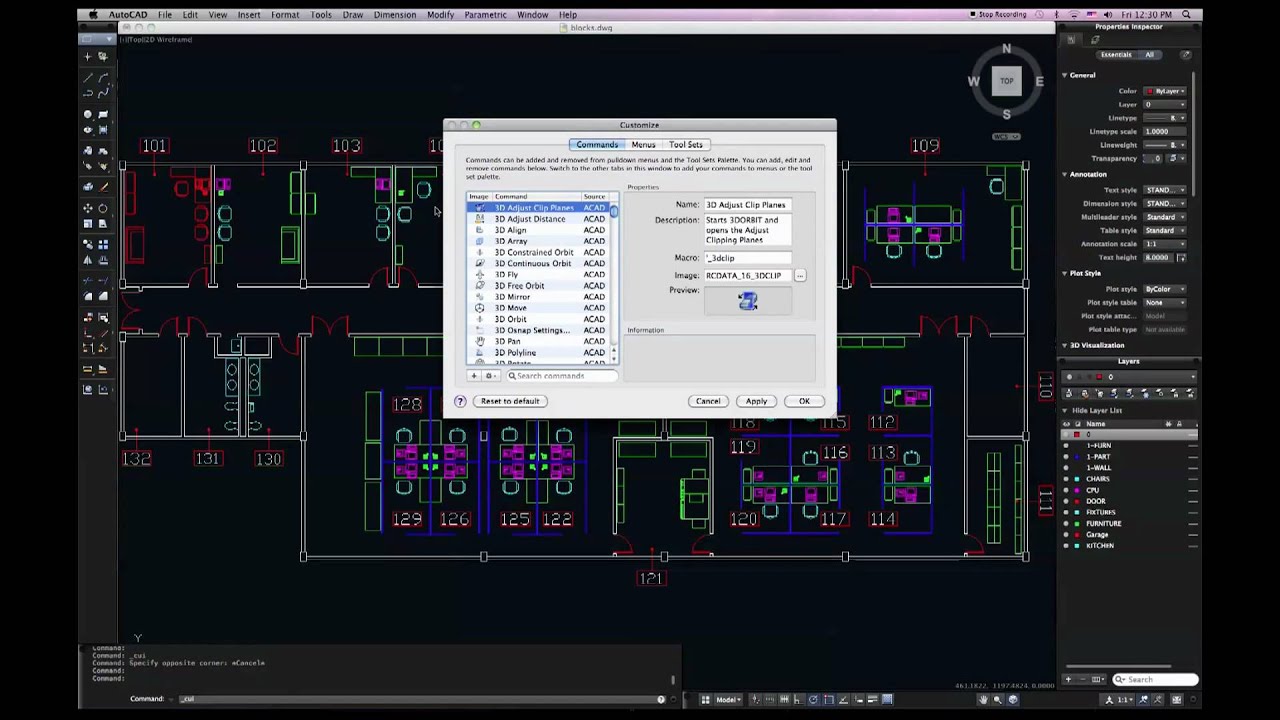Open the Draw menu
Screen dimensions: 1280x720
point(353,15)
